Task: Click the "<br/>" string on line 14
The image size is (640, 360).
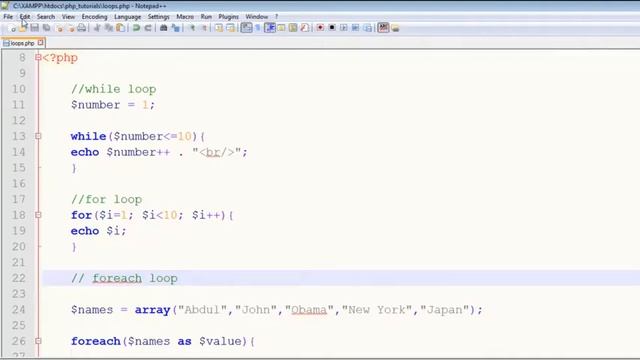Action: [x=217, y=152]
